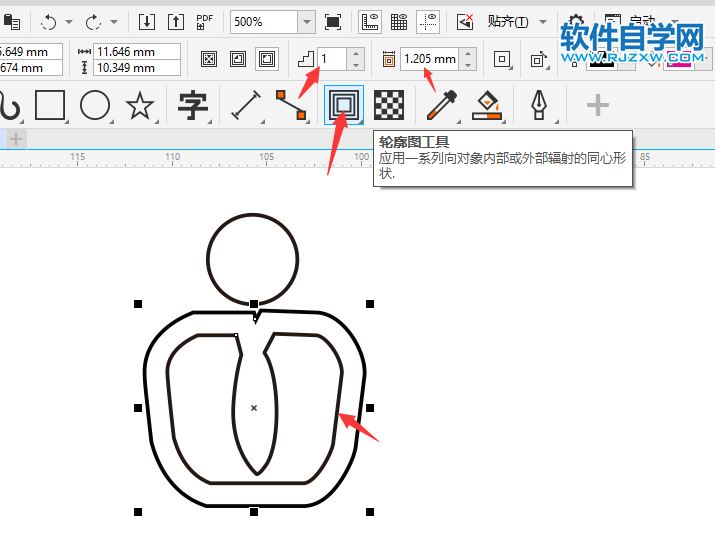
Task: Click the Quick Customize plus button in toolbox
Action: [x=598, y=105]
